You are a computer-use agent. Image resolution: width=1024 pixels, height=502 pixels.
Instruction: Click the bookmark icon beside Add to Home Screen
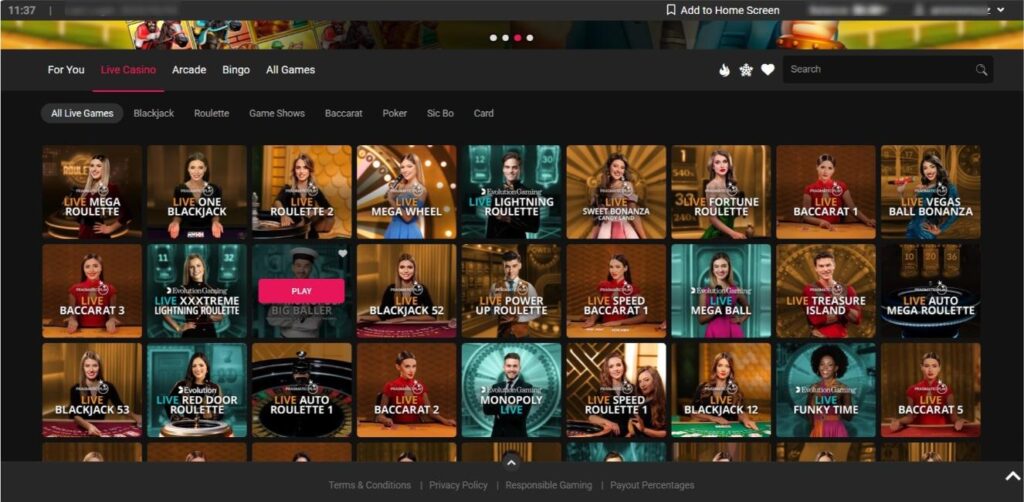pyautogui.click(x=671, y=10)
